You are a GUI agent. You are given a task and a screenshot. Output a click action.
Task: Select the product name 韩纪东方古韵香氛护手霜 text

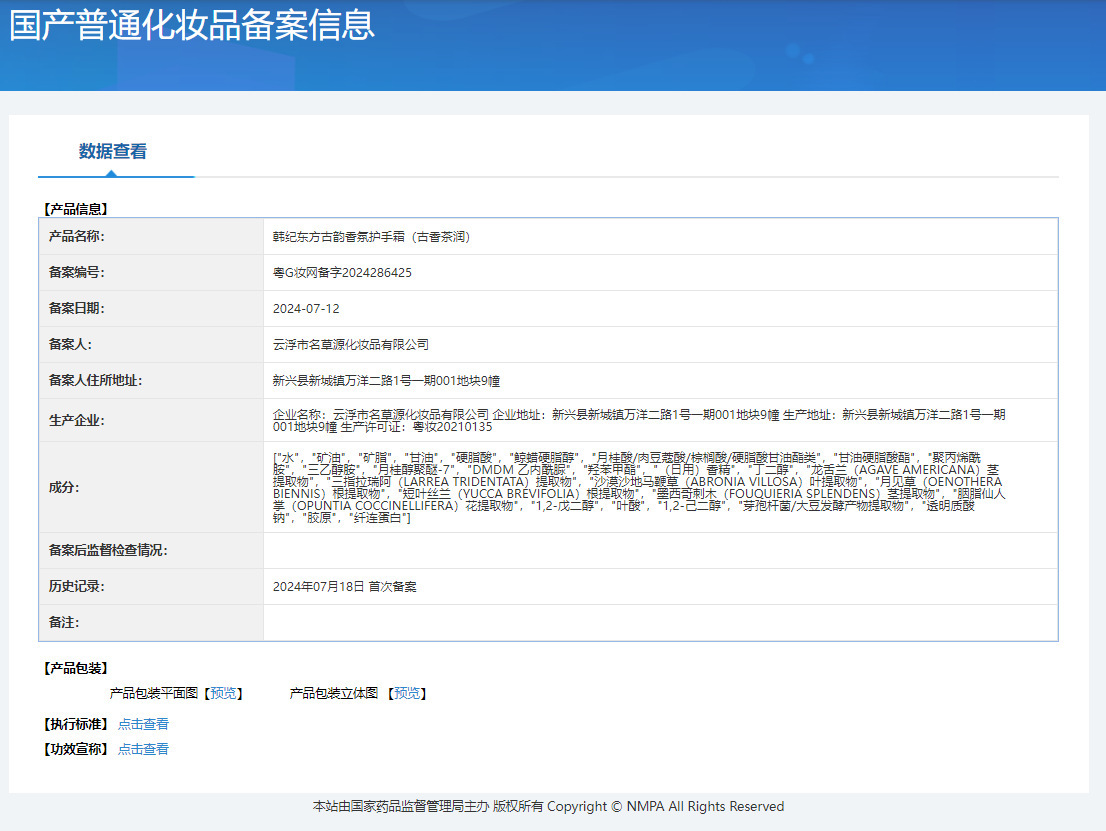[x=371, y=237]
